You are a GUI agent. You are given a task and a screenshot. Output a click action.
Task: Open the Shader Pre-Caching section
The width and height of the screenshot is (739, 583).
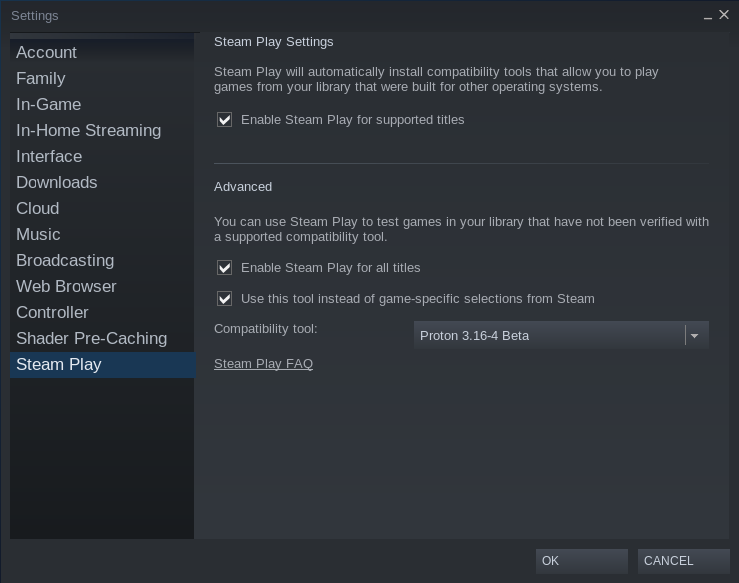[91, 338]
